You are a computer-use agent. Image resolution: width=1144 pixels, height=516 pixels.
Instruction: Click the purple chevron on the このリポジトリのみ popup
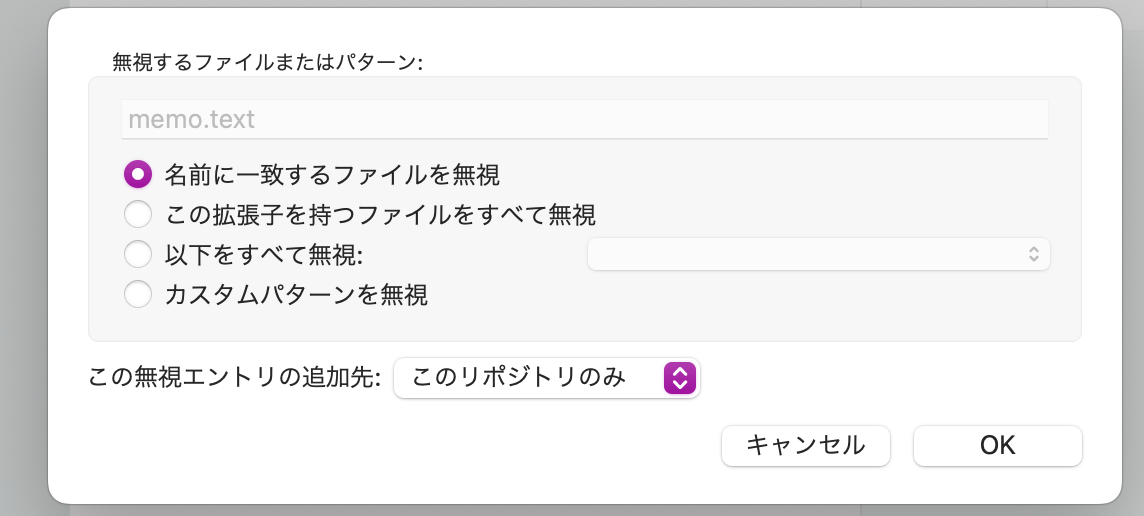[679, 377]
